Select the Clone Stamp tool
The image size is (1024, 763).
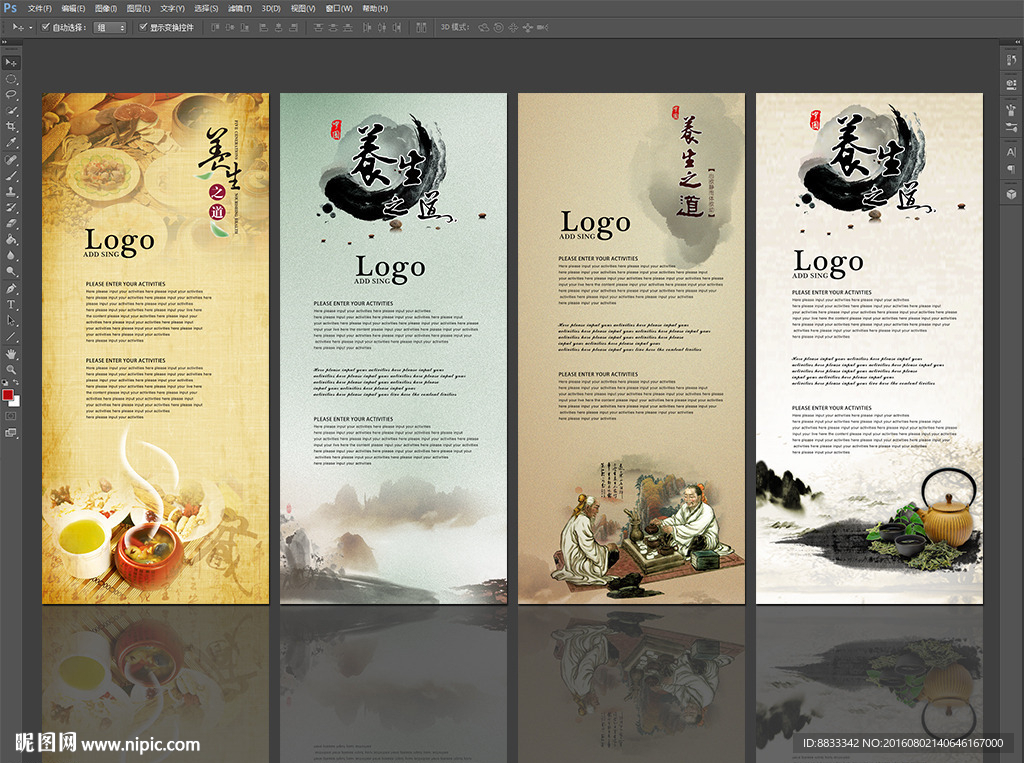[x=11, y=191]
